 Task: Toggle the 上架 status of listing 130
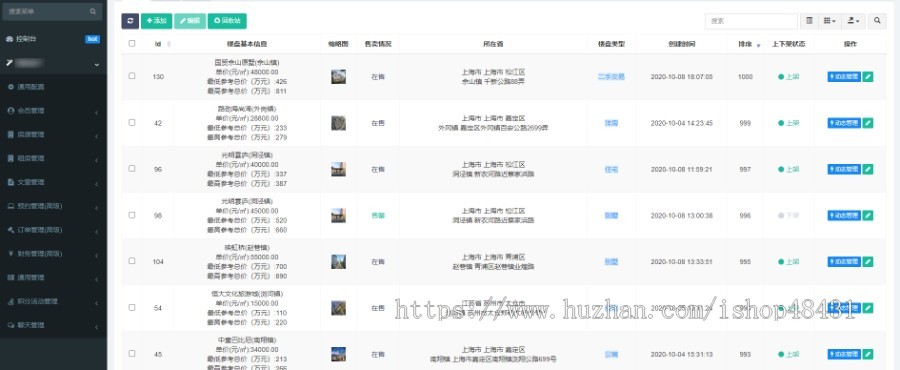(x=789, y=77)
